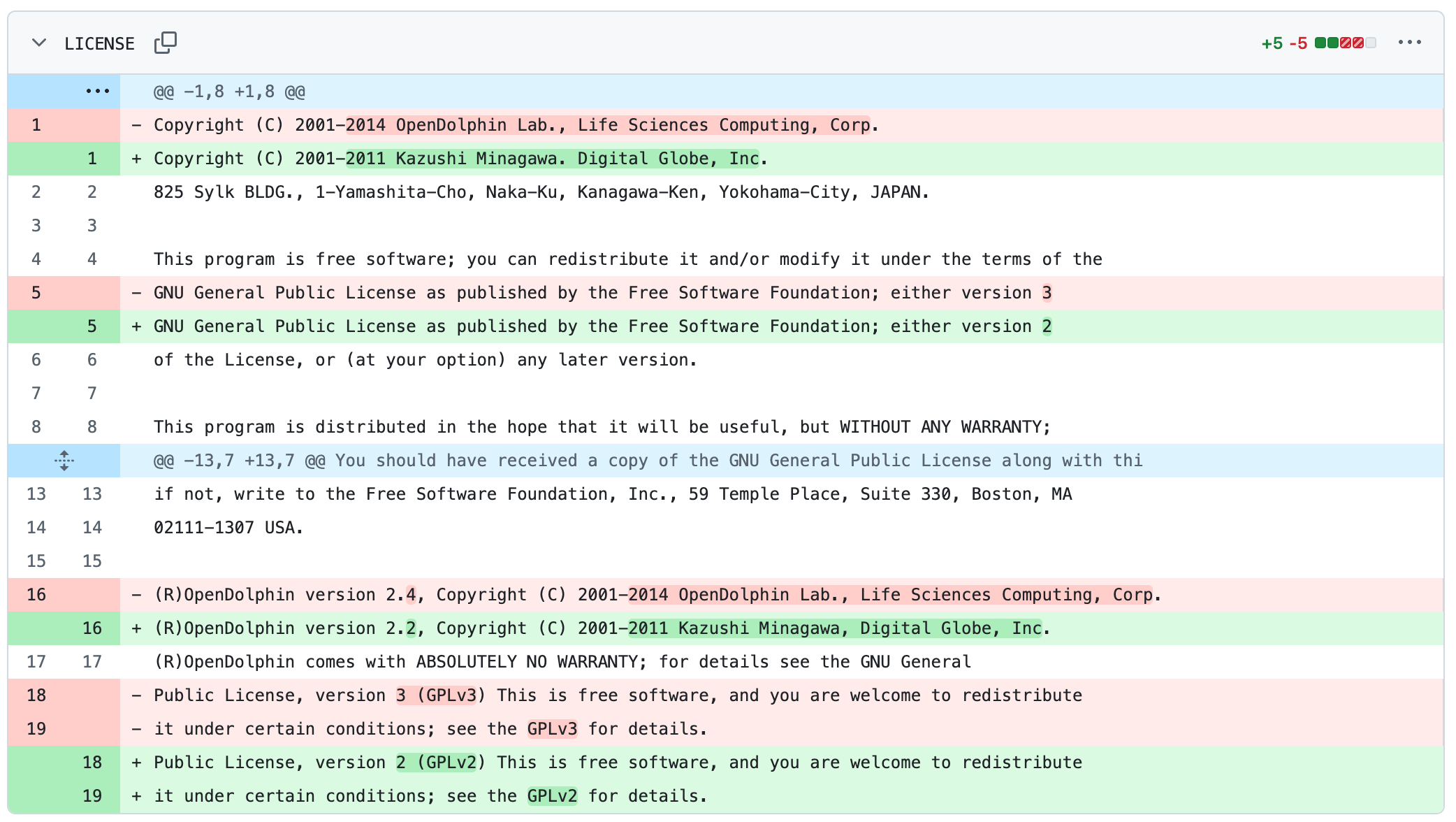Select added line number 19

pos(92,796)
